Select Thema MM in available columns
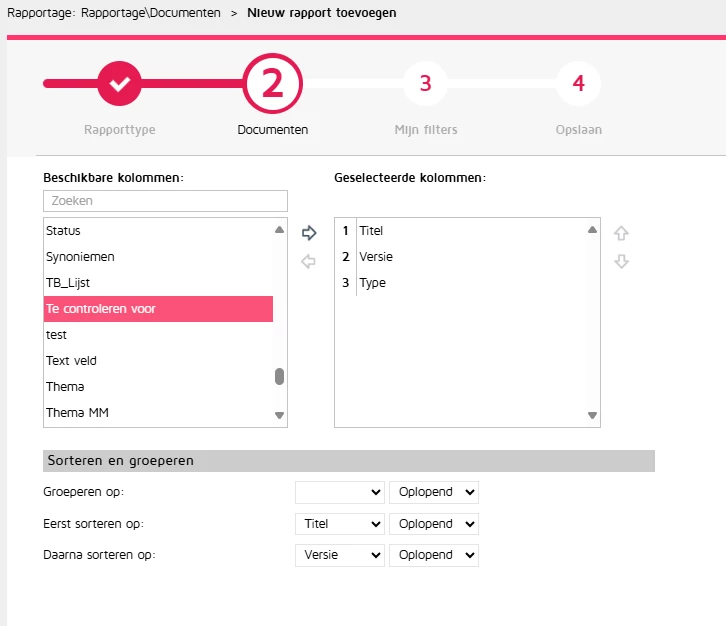The image size is (726, 626). pyautogui.click(x=158, y=413)
